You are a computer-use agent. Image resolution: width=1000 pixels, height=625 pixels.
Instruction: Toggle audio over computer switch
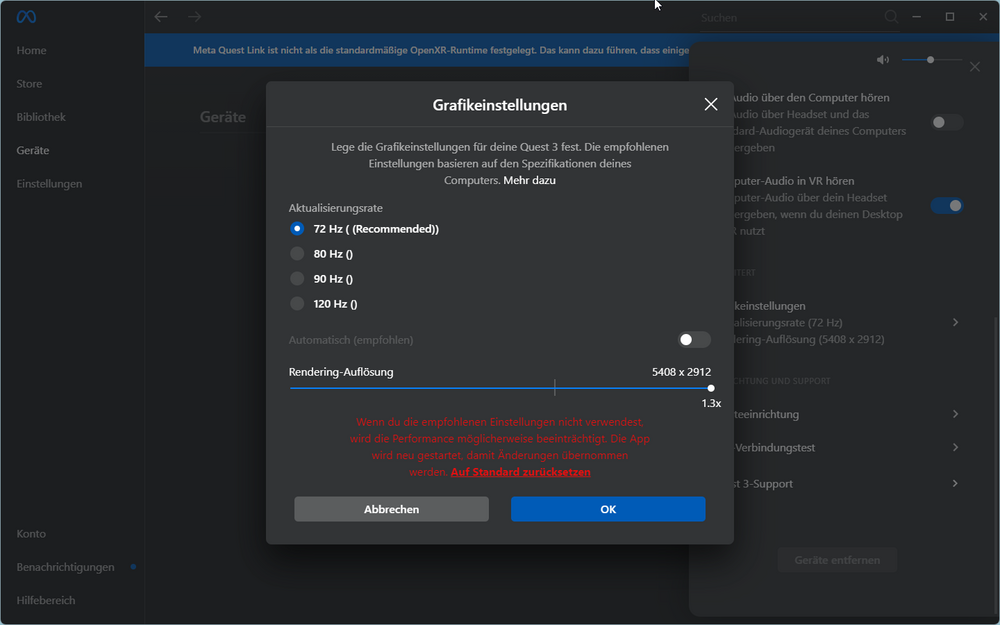(x=946, y=122)
